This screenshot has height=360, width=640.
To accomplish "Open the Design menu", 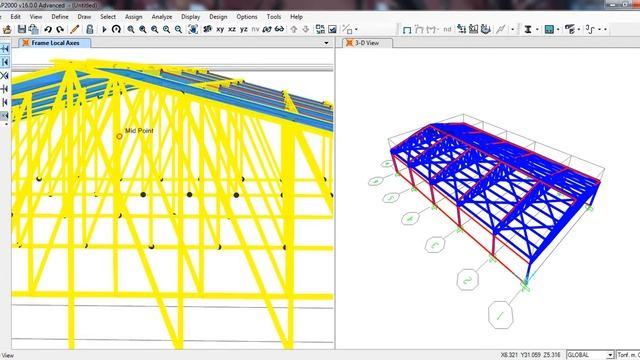I will (x=218, y=17).
